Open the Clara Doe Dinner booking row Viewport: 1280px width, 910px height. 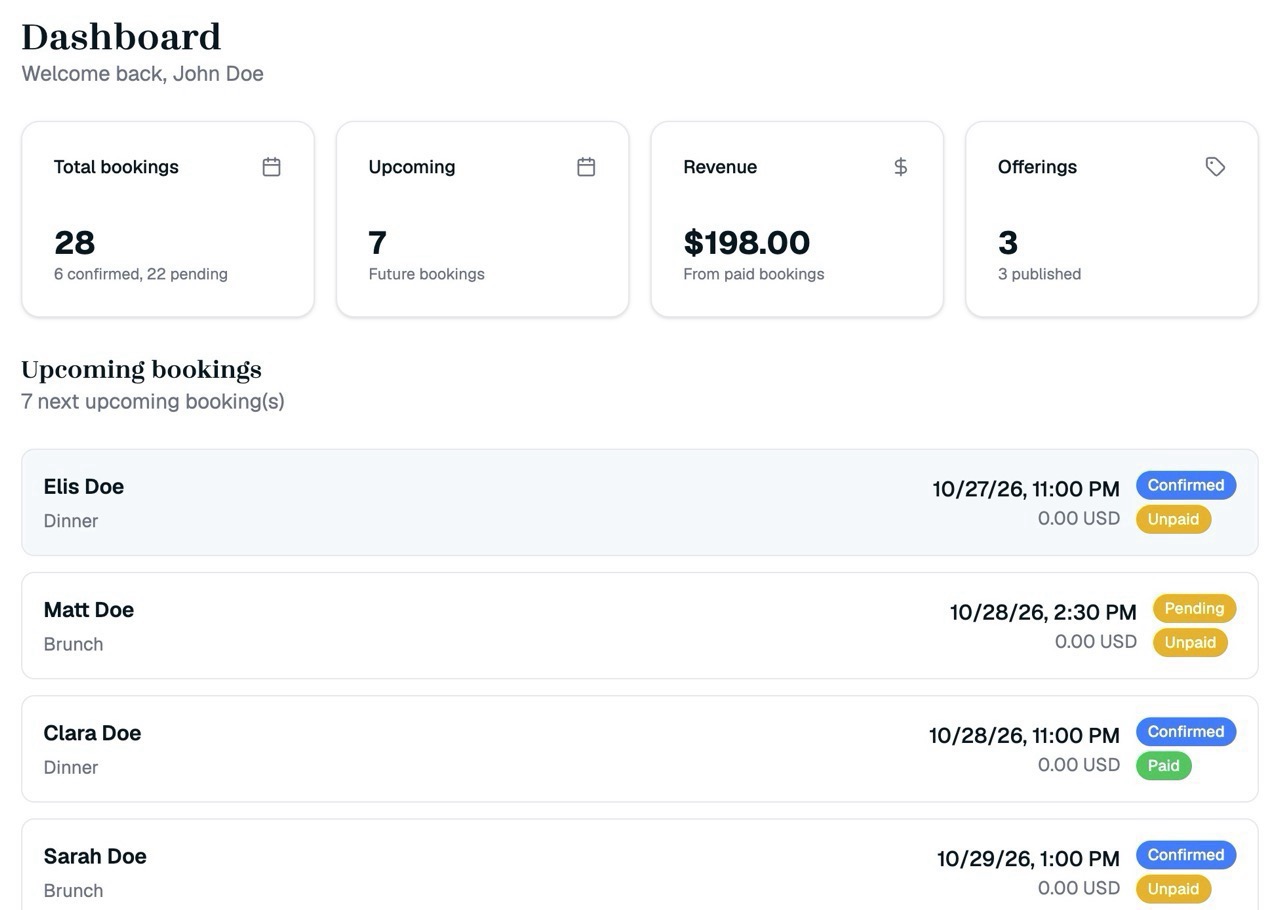click(640, 749)
